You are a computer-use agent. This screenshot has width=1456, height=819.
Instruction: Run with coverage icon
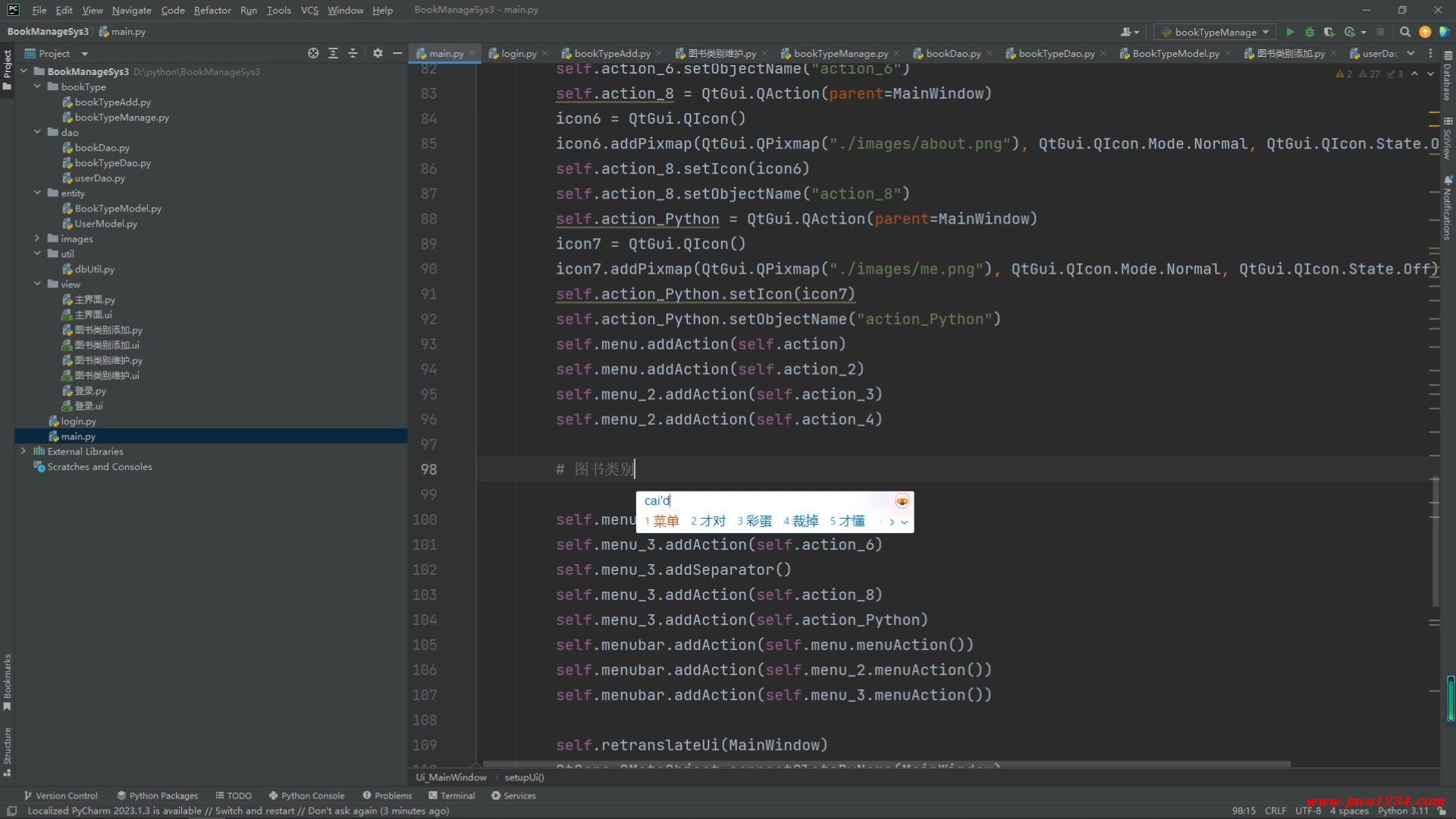pos(1329,32)
